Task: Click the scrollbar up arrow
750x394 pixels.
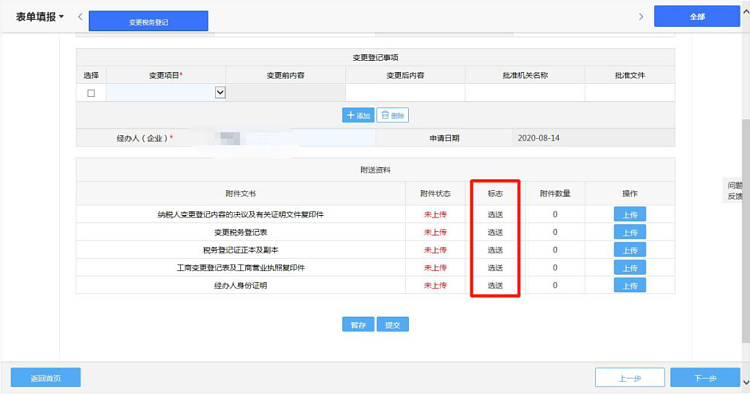Action: tap(746, 12)
